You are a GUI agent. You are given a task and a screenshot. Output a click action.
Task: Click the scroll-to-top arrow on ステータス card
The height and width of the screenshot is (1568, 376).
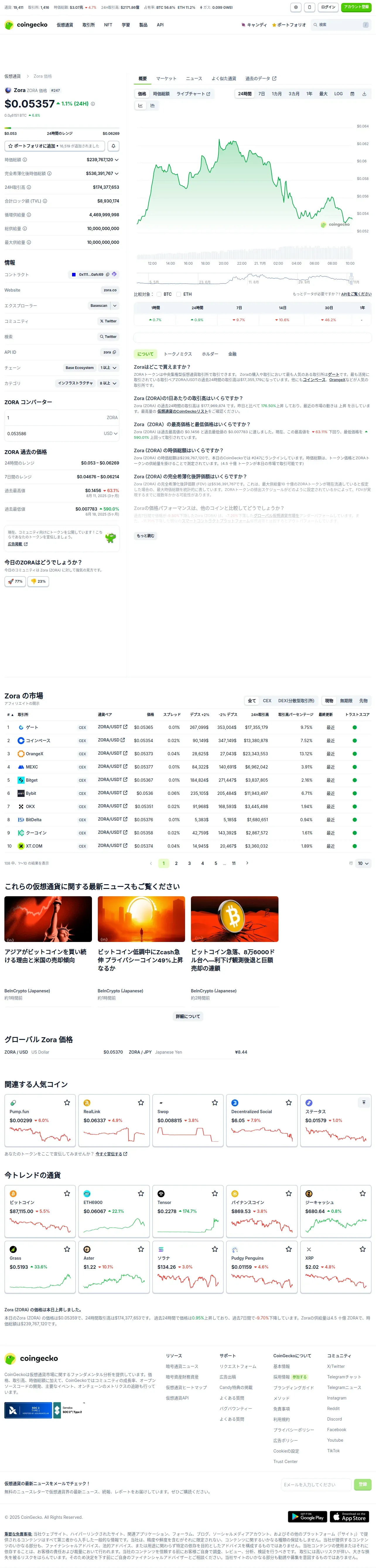click(x=363, y=1102)
